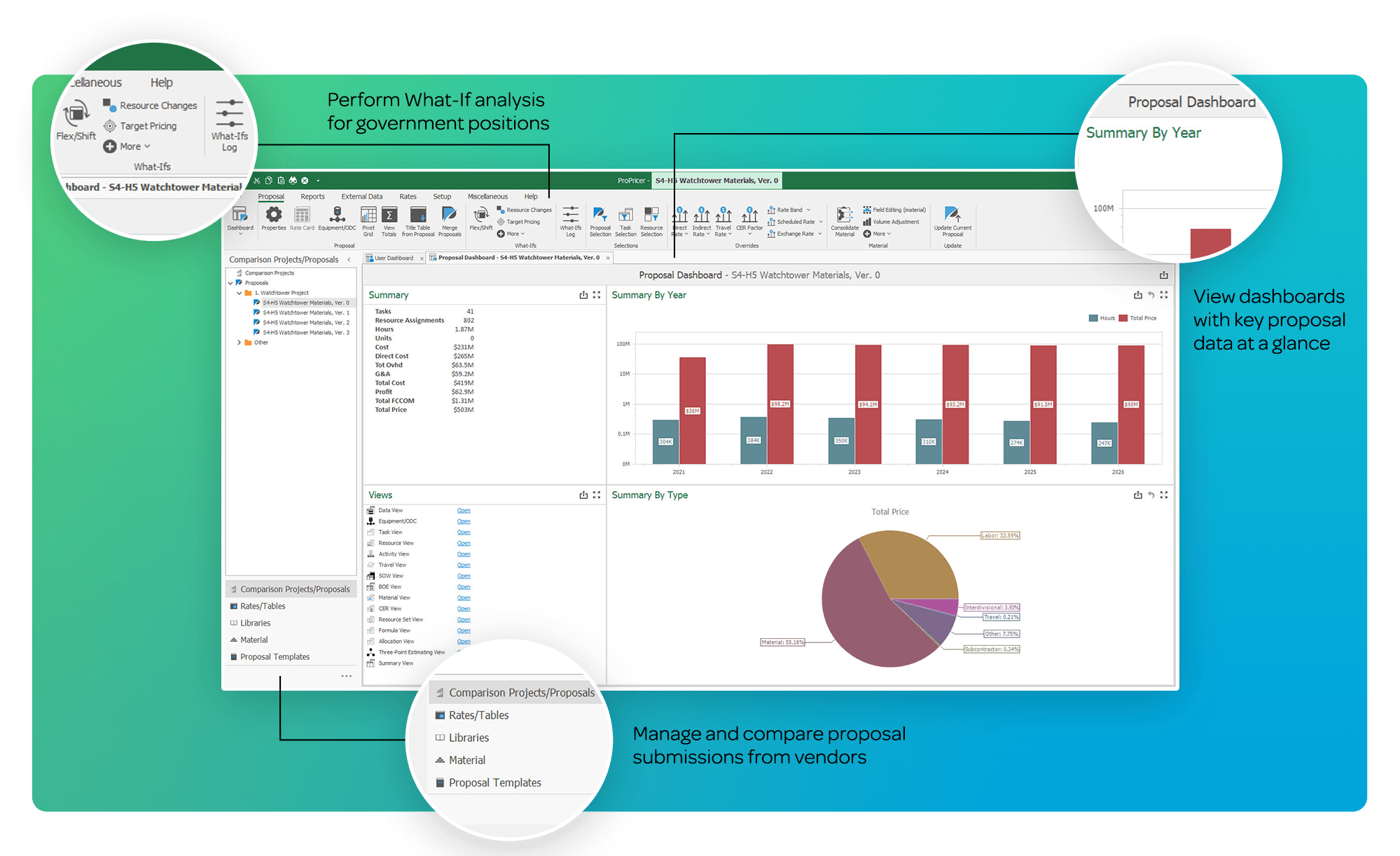Expand the Other folder in the comparison tree
The height and width of the screenshot is (856, 1400).
239,343
